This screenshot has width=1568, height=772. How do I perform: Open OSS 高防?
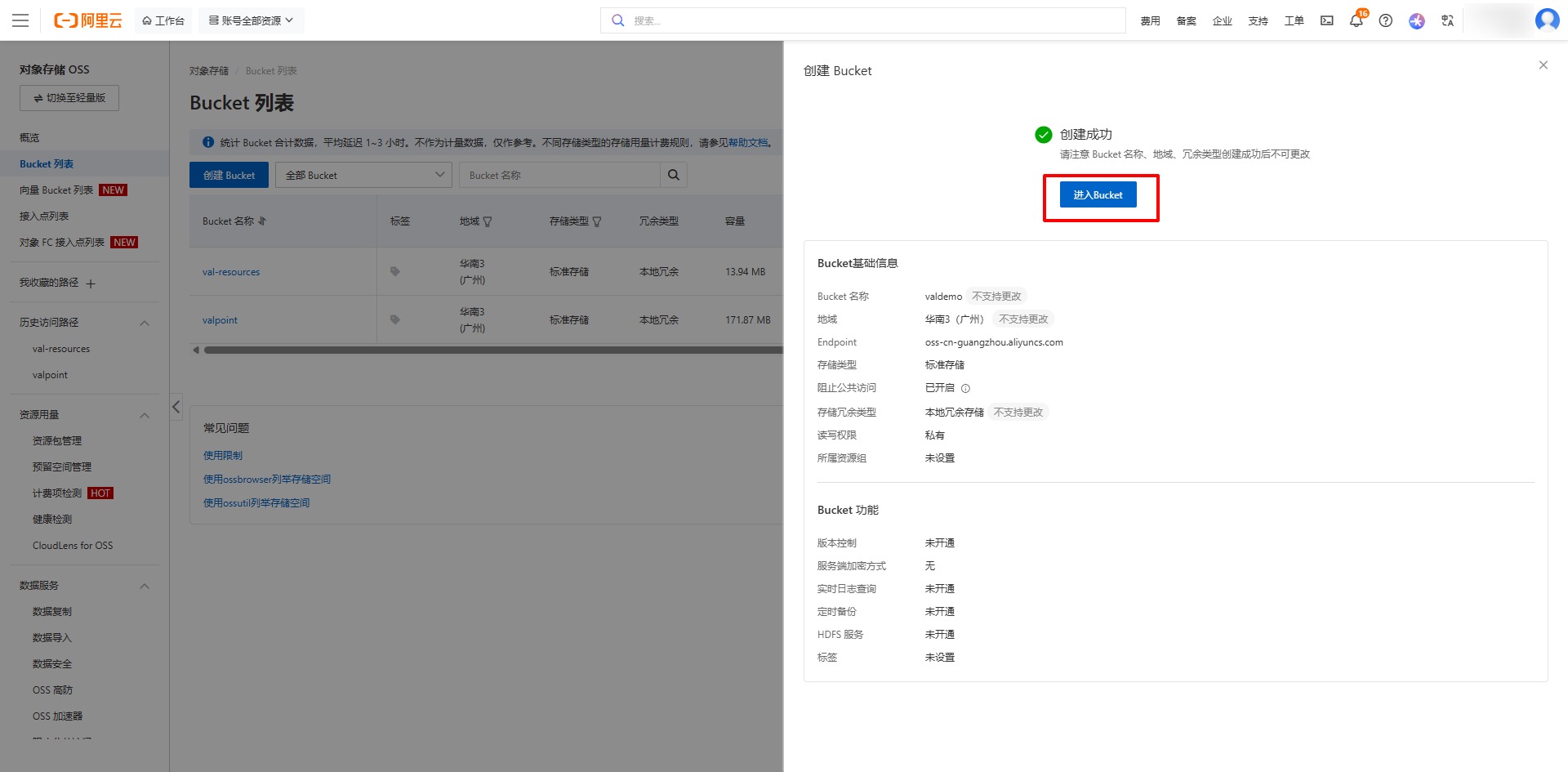52,690
